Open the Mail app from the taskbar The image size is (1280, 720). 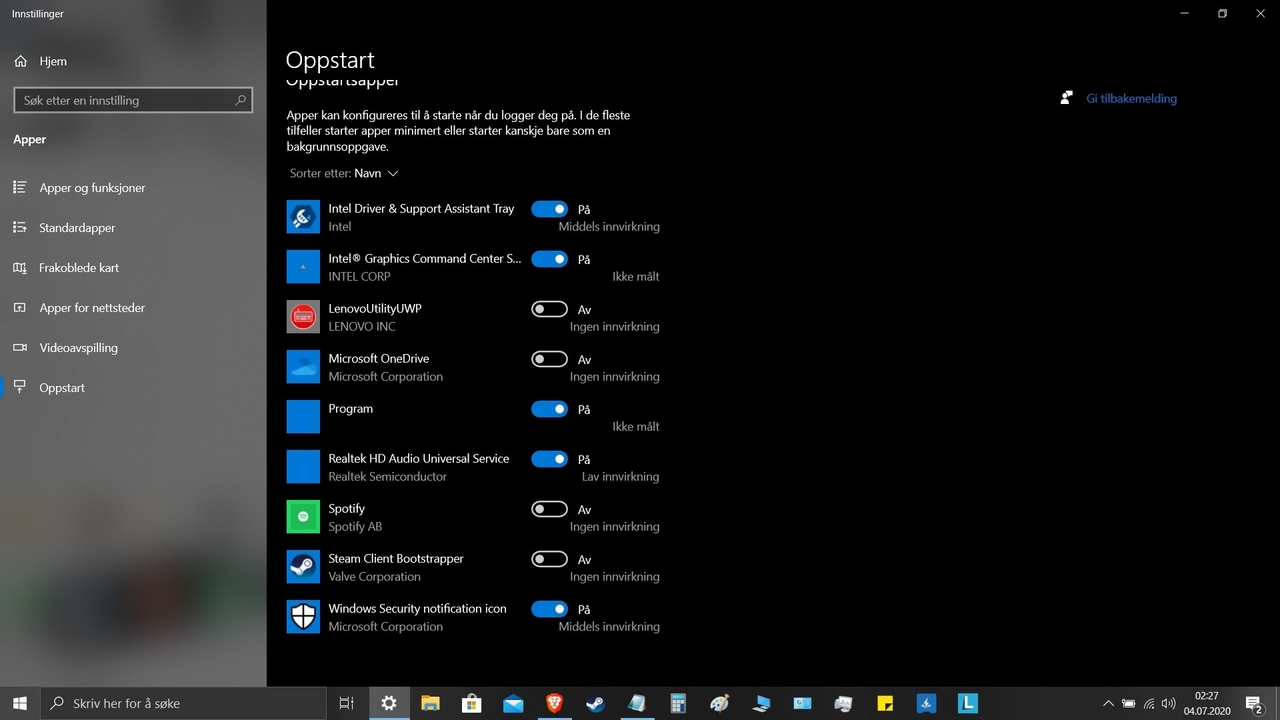tap(513, 703)
